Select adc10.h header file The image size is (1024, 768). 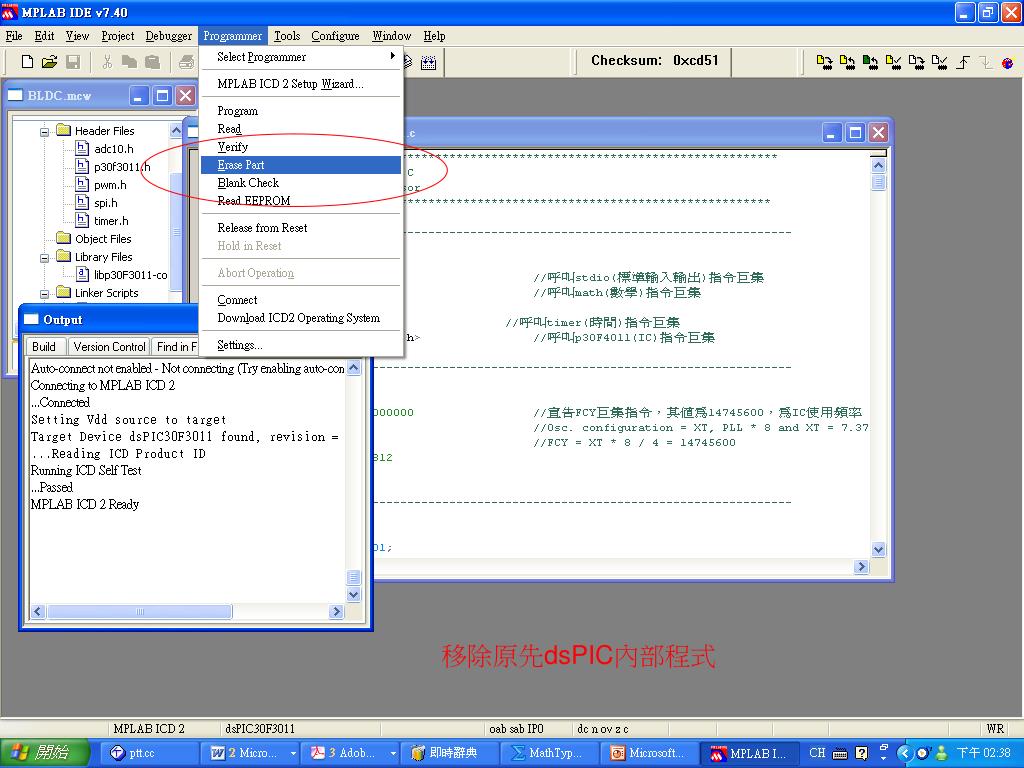[x=114, y=149]
